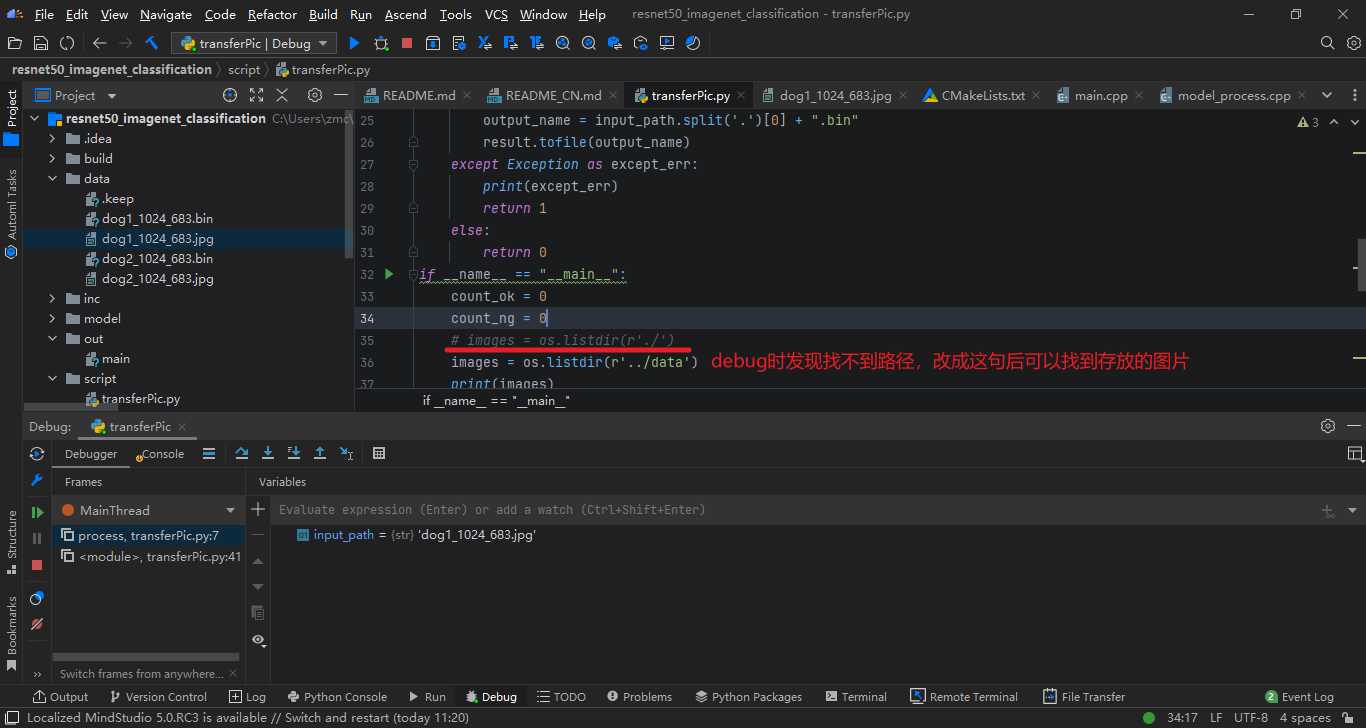The width and height of the screenshot is (1366, 728).
Task: Toggle Mute Breakpoints in the debug sidebar
Action: tap(37, 624)
